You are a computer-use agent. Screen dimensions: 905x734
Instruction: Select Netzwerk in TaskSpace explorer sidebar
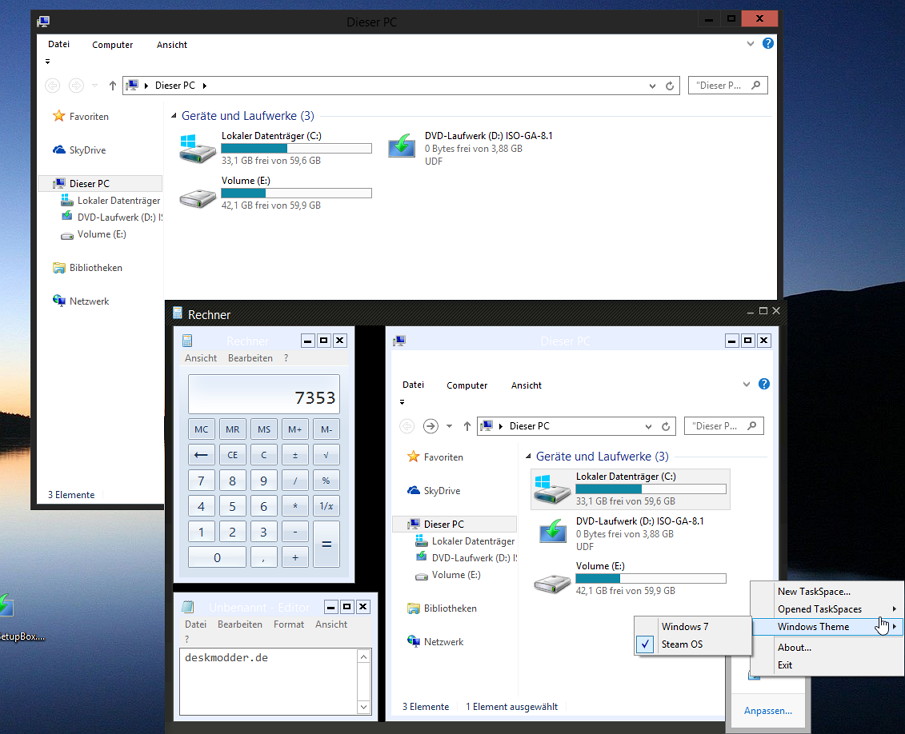(x=435, y=642)
